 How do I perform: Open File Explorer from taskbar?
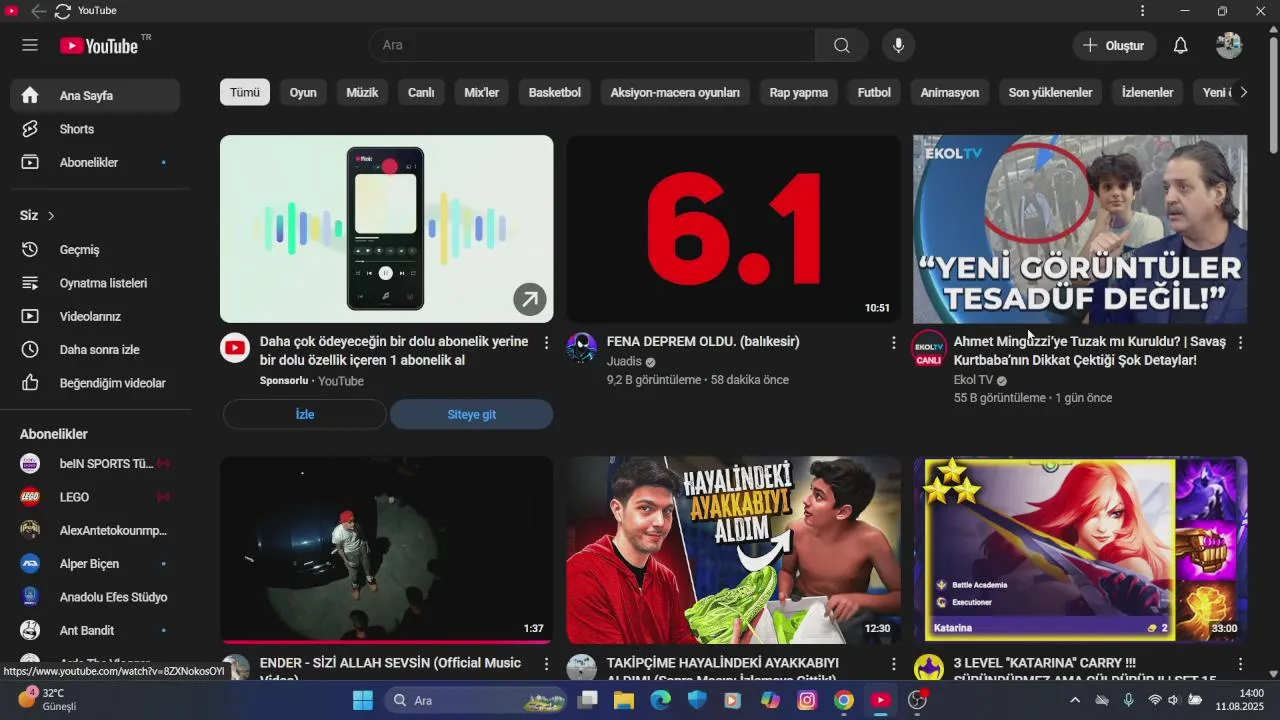click(x=624, y=700)
